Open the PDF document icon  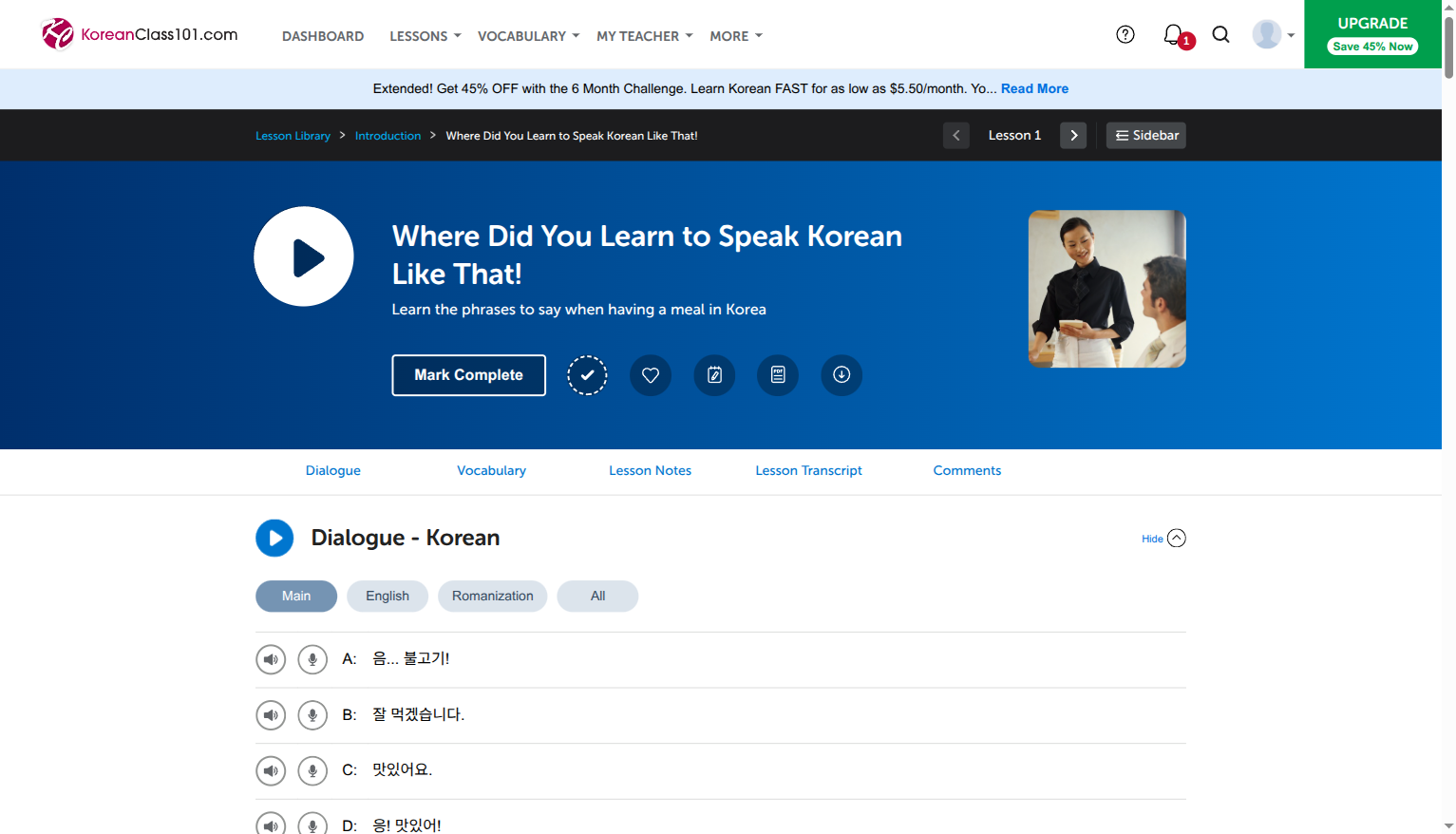pyautogui.click(x=778, y=375)
